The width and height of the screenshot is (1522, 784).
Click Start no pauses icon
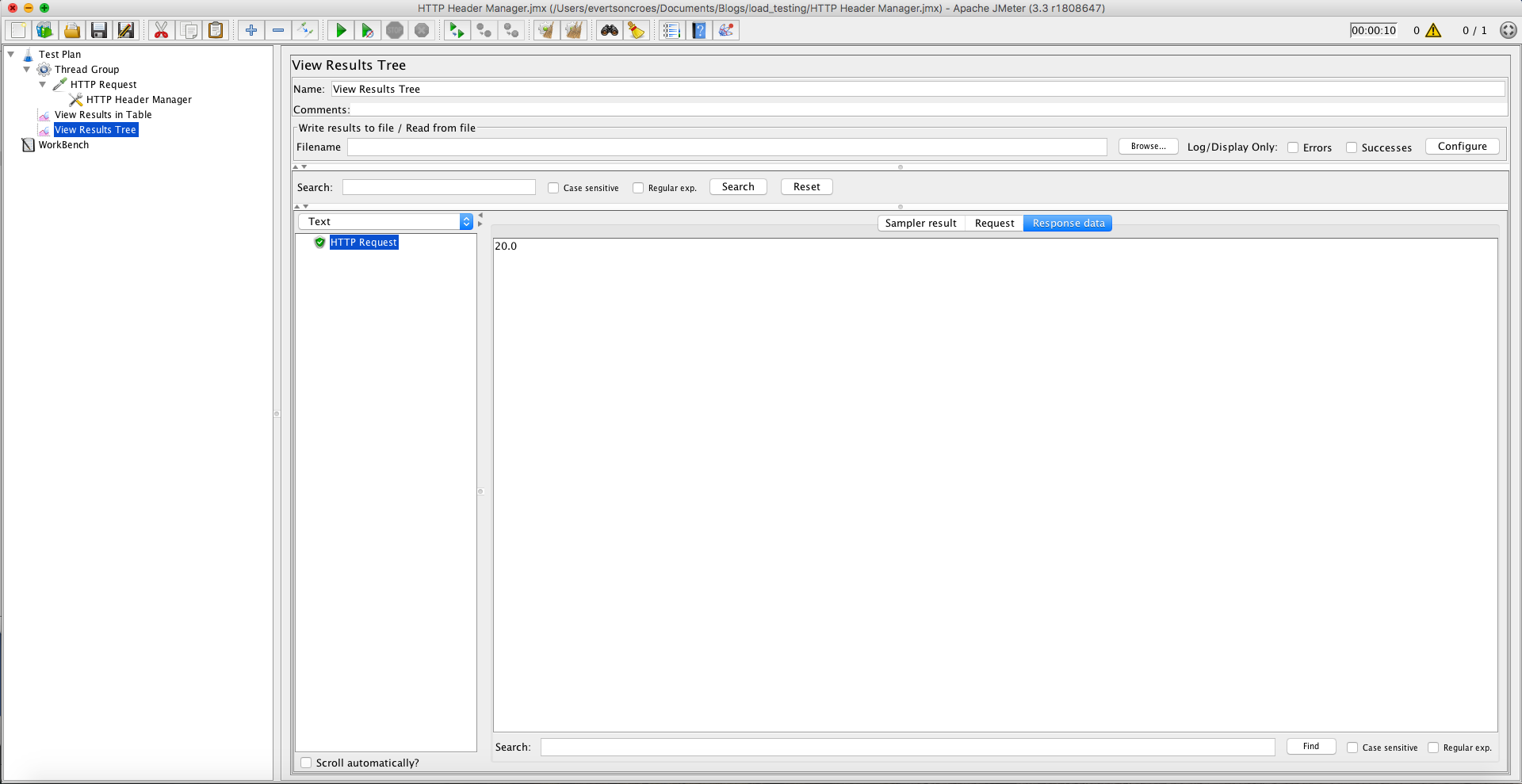[x=368, y=30]
